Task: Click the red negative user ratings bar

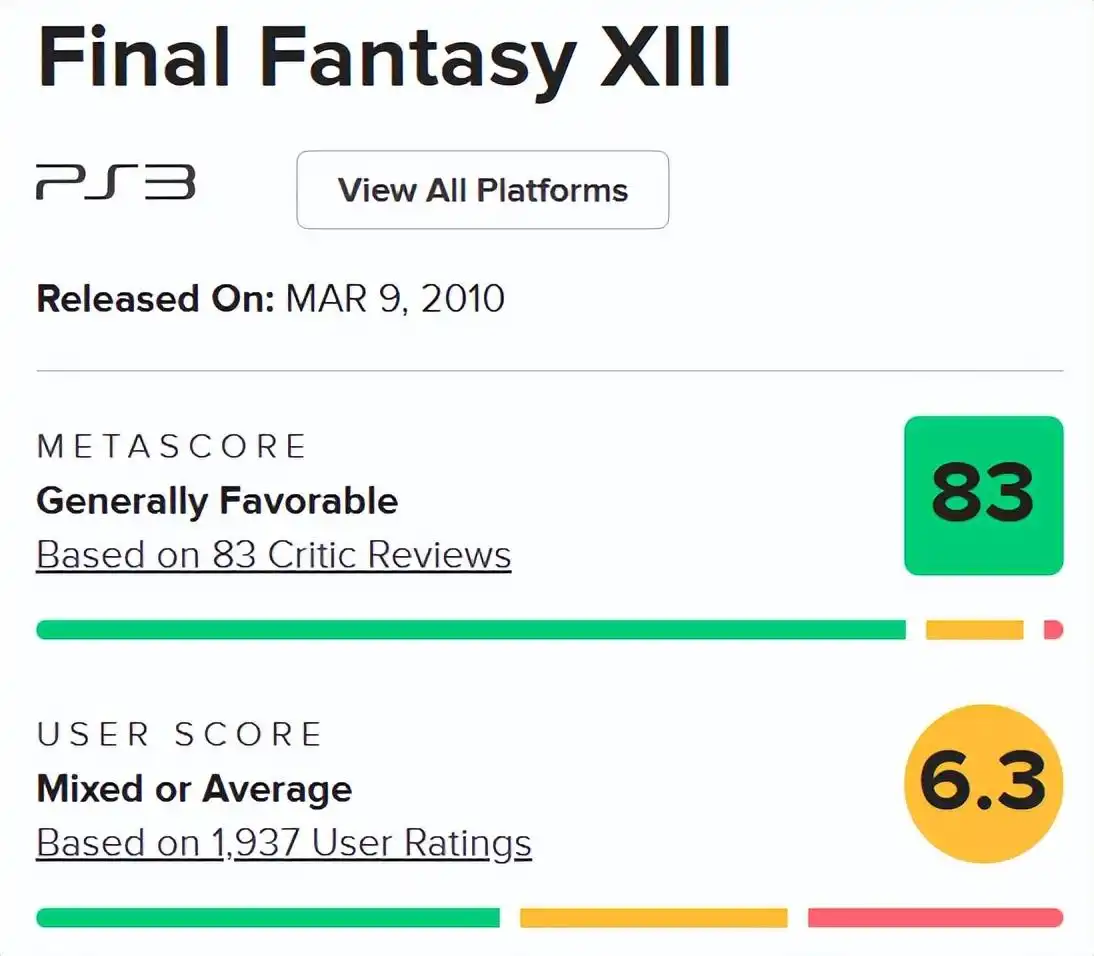Action: (x=934, y=917)
